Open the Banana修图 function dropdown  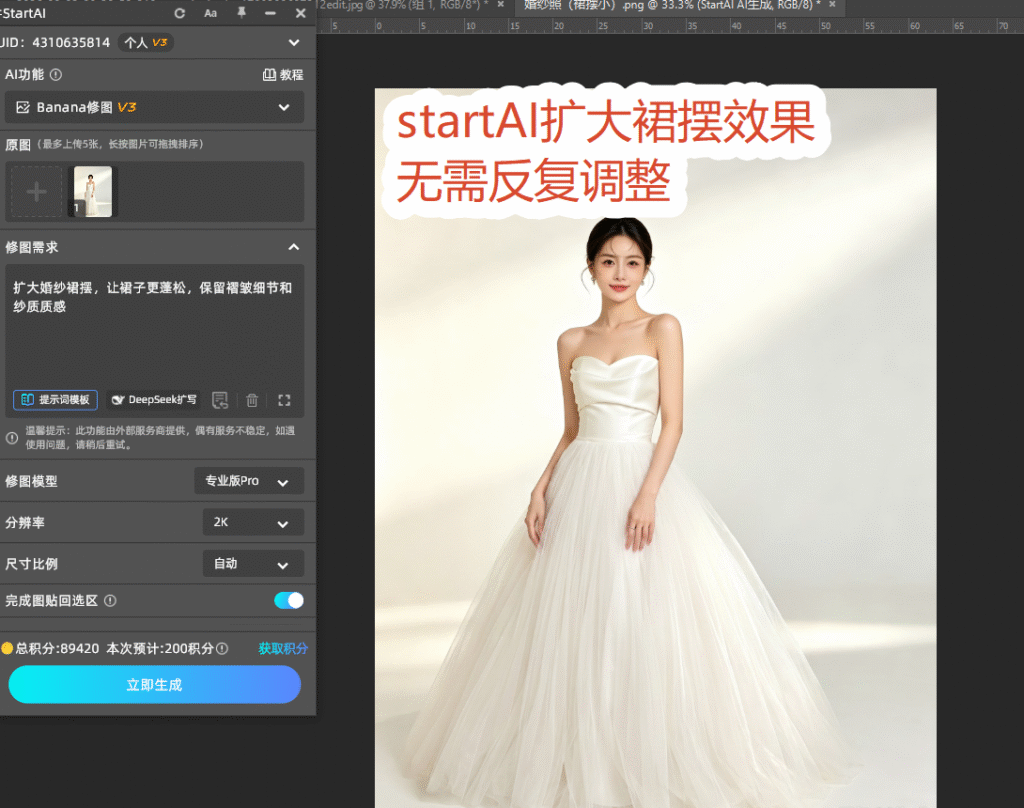[154, 107]
